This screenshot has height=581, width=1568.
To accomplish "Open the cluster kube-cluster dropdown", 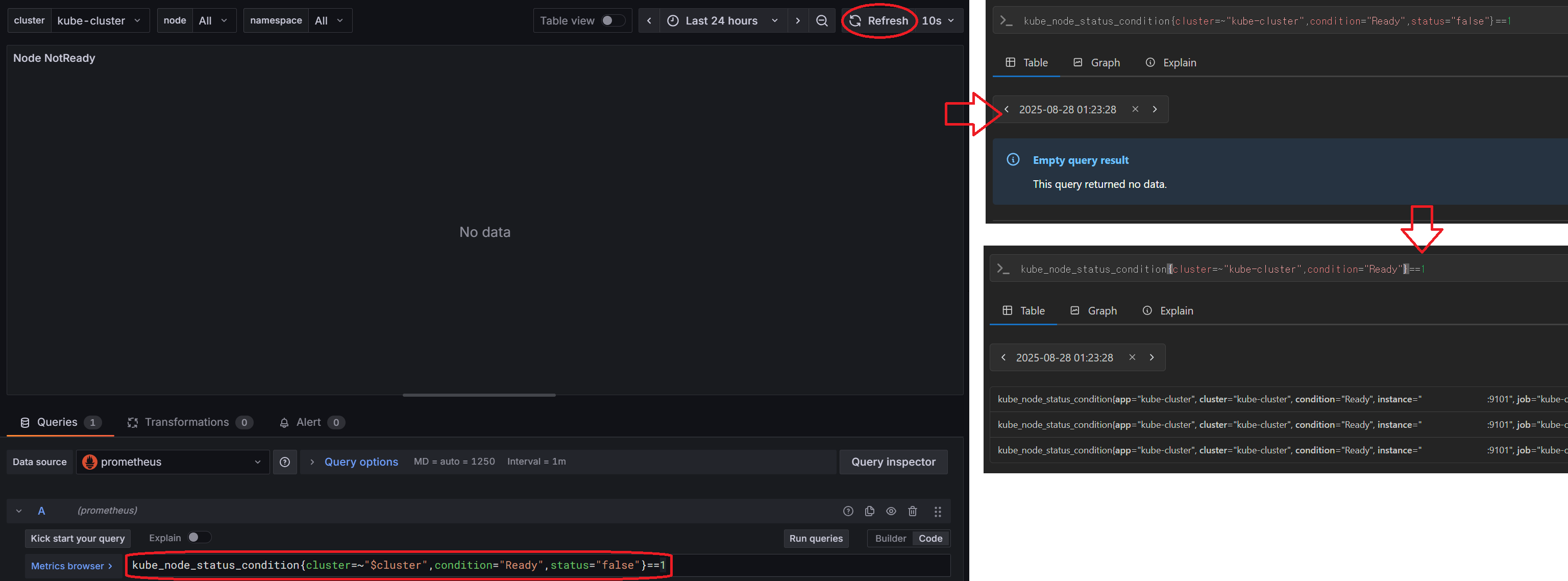I will coord(99,21).
